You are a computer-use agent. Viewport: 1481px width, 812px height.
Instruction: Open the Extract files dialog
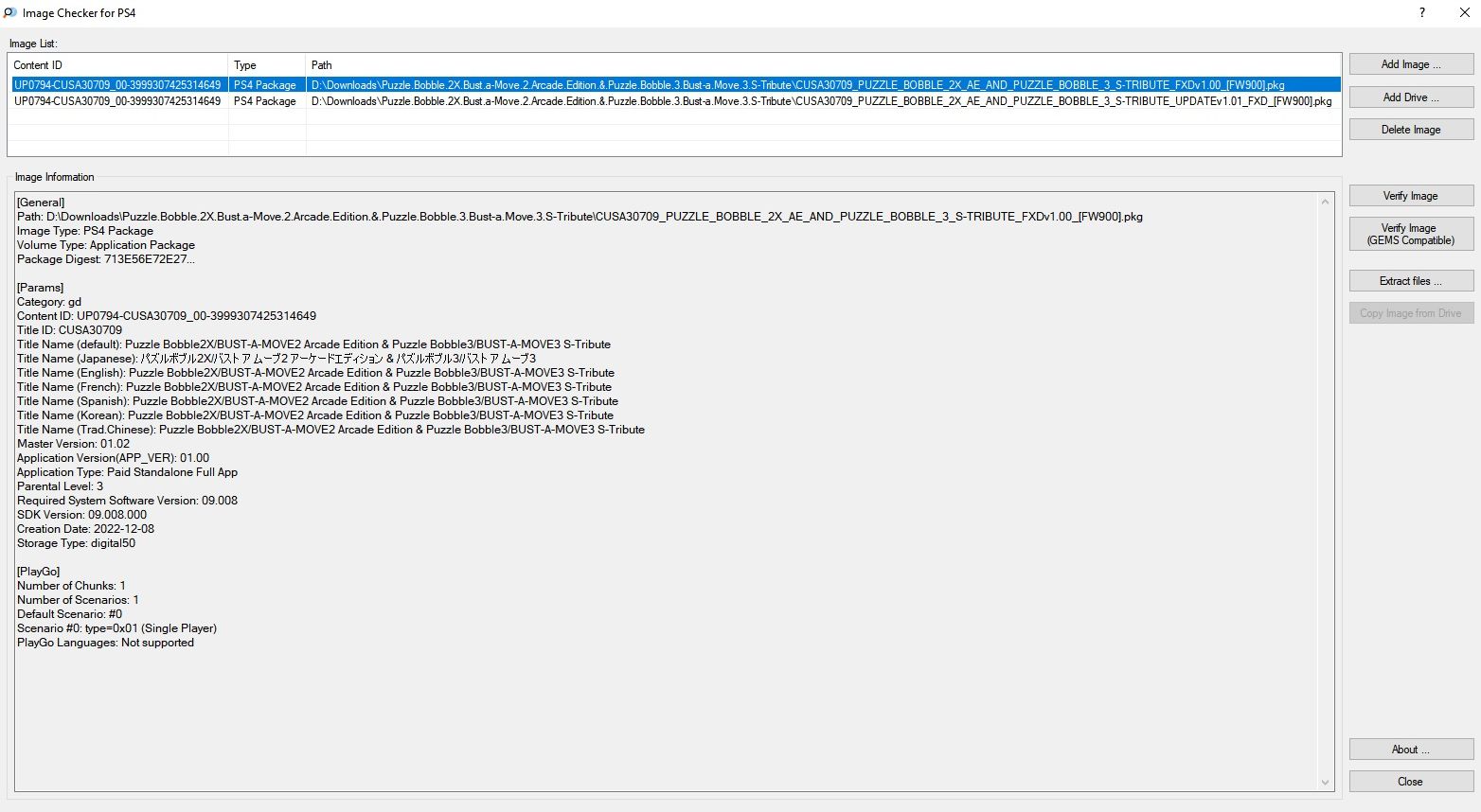pyautogui.click(x=1411, y=281)
